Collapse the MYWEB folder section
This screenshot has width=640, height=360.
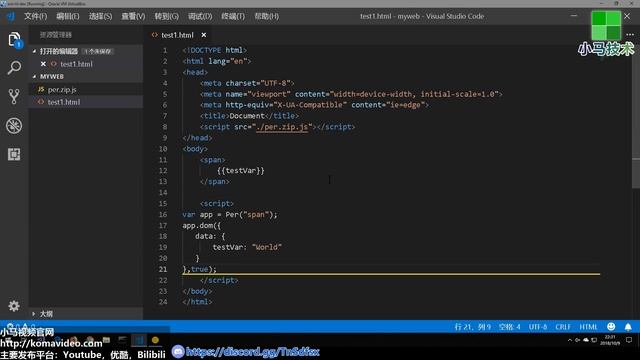[x=34, y=77]
